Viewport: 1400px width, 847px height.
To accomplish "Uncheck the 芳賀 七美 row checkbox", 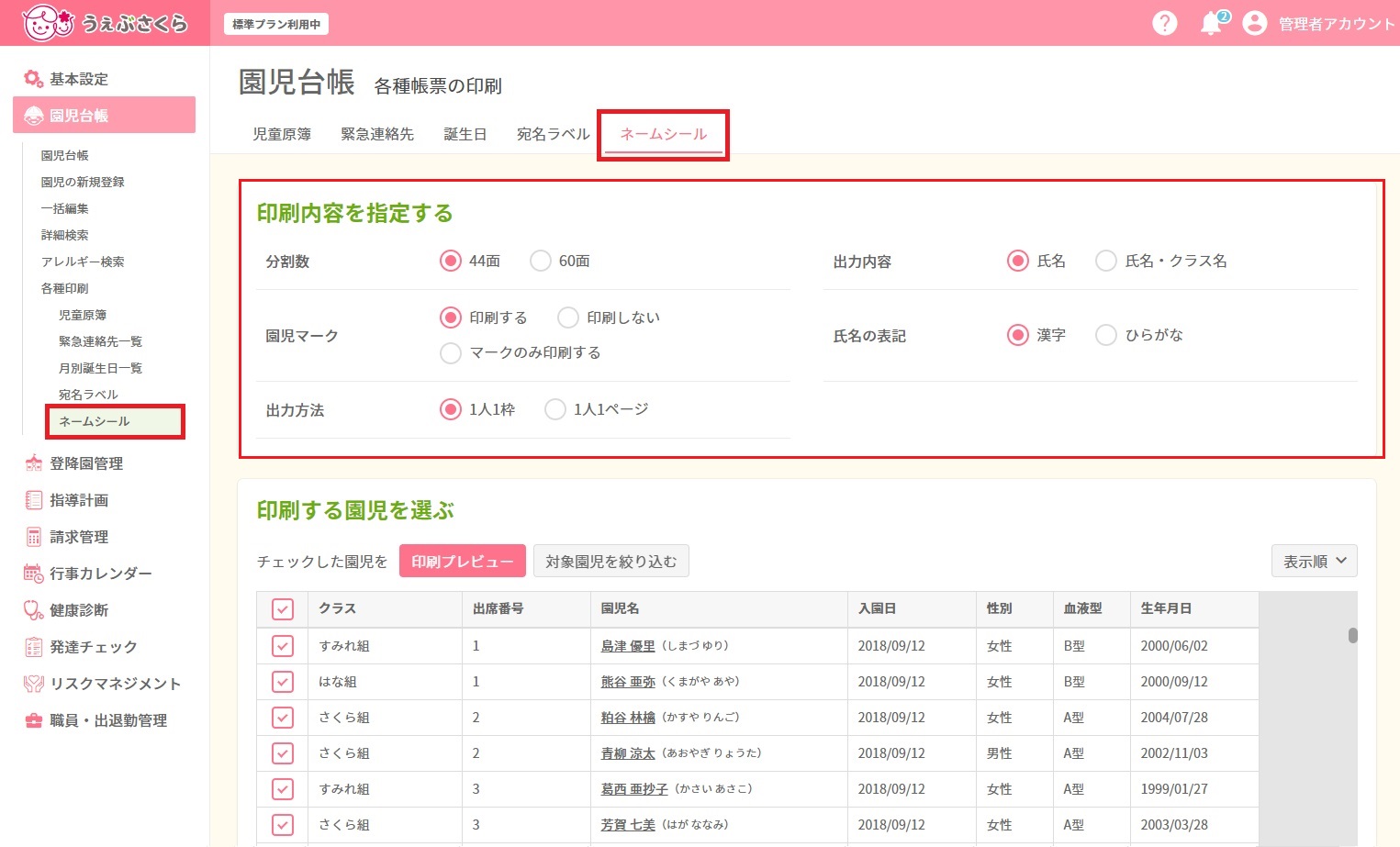I will 283,825.
